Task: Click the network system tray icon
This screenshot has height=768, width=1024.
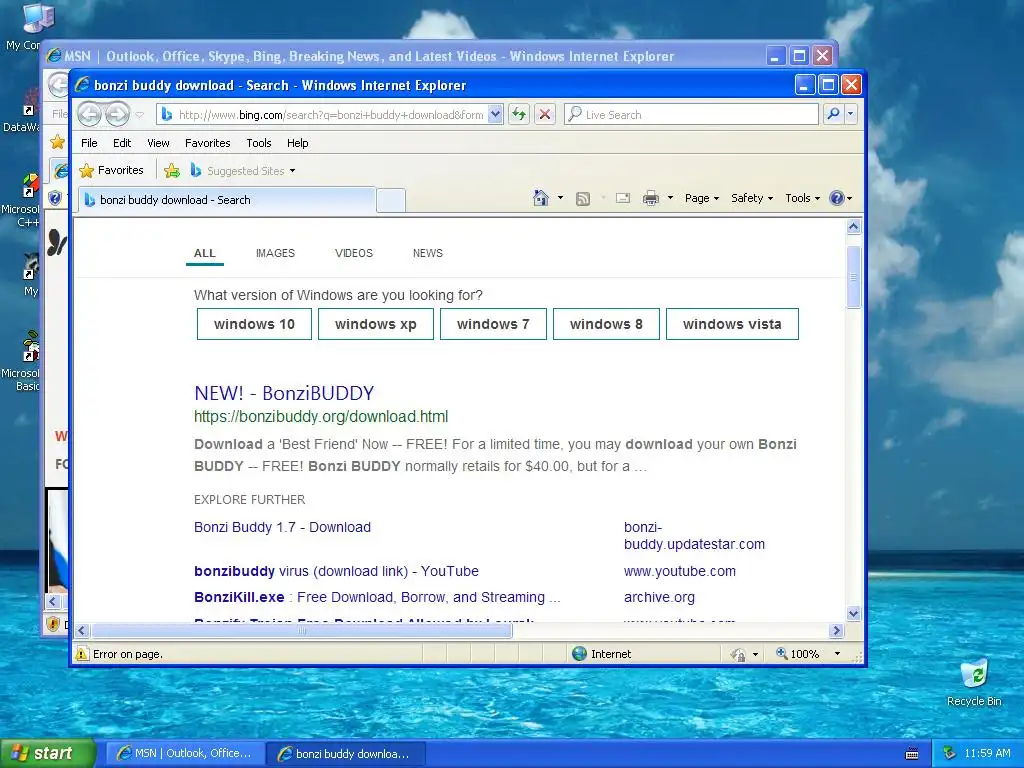Action: point(950,753)
